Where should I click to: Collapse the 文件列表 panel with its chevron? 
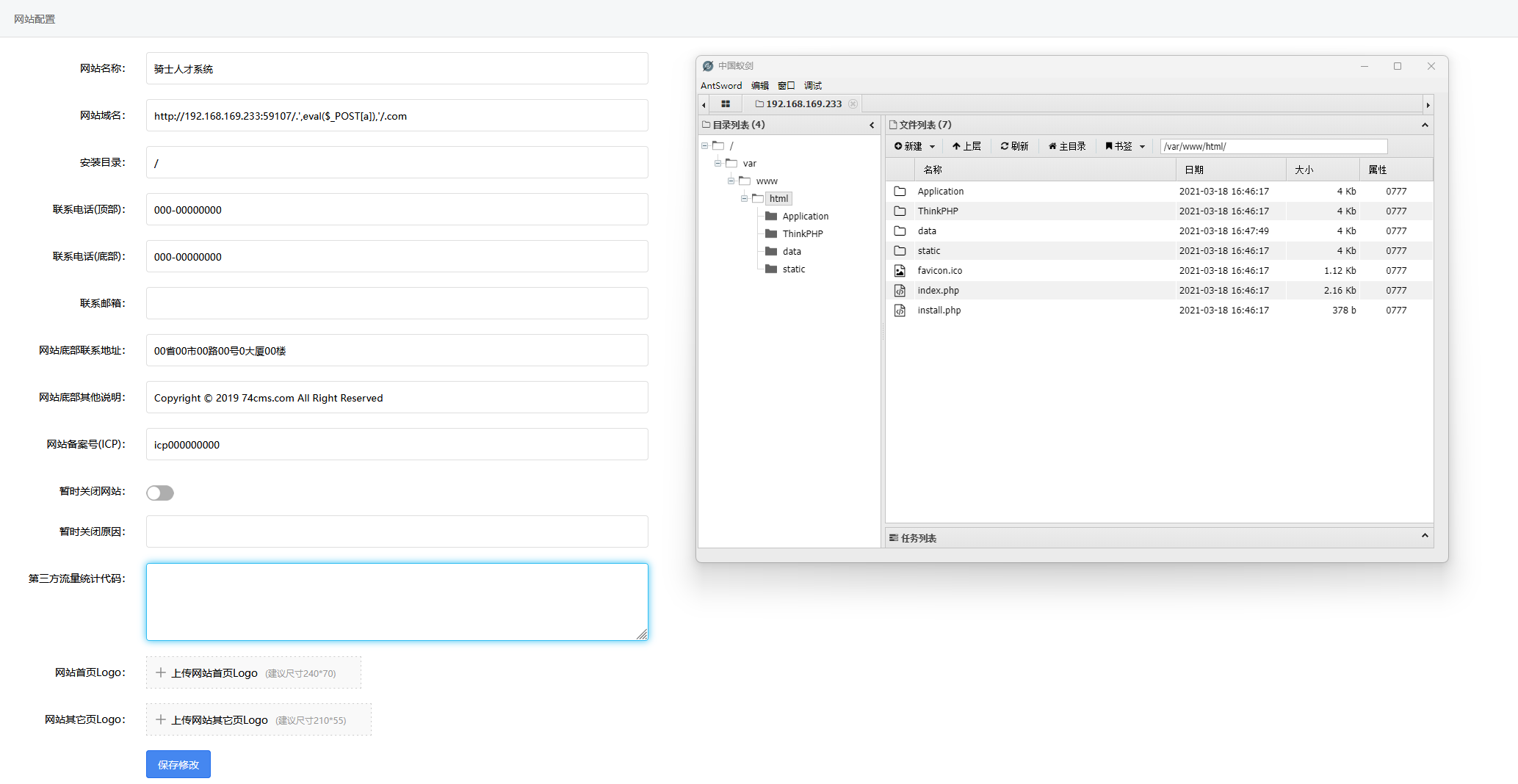[x=1425, y=125]
